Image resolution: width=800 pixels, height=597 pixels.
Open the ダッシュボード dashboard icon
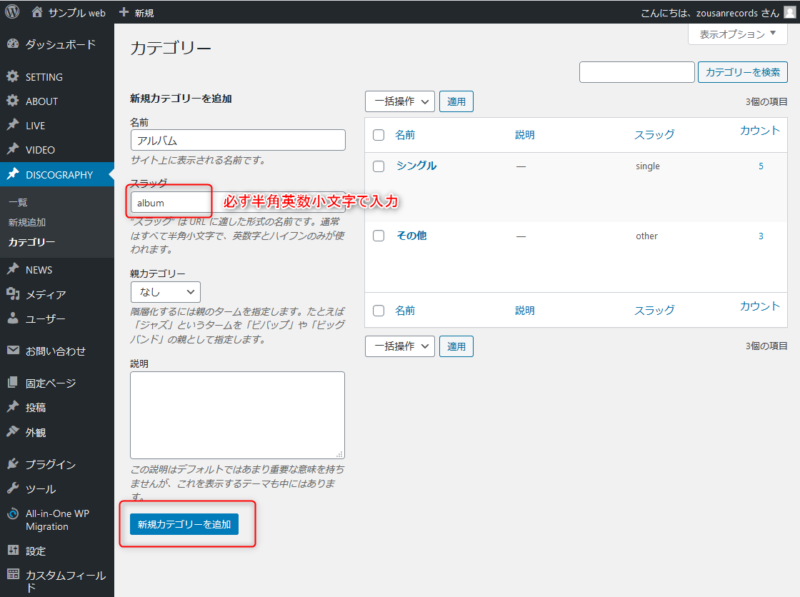pyautogui.click(x=12, y=45)
